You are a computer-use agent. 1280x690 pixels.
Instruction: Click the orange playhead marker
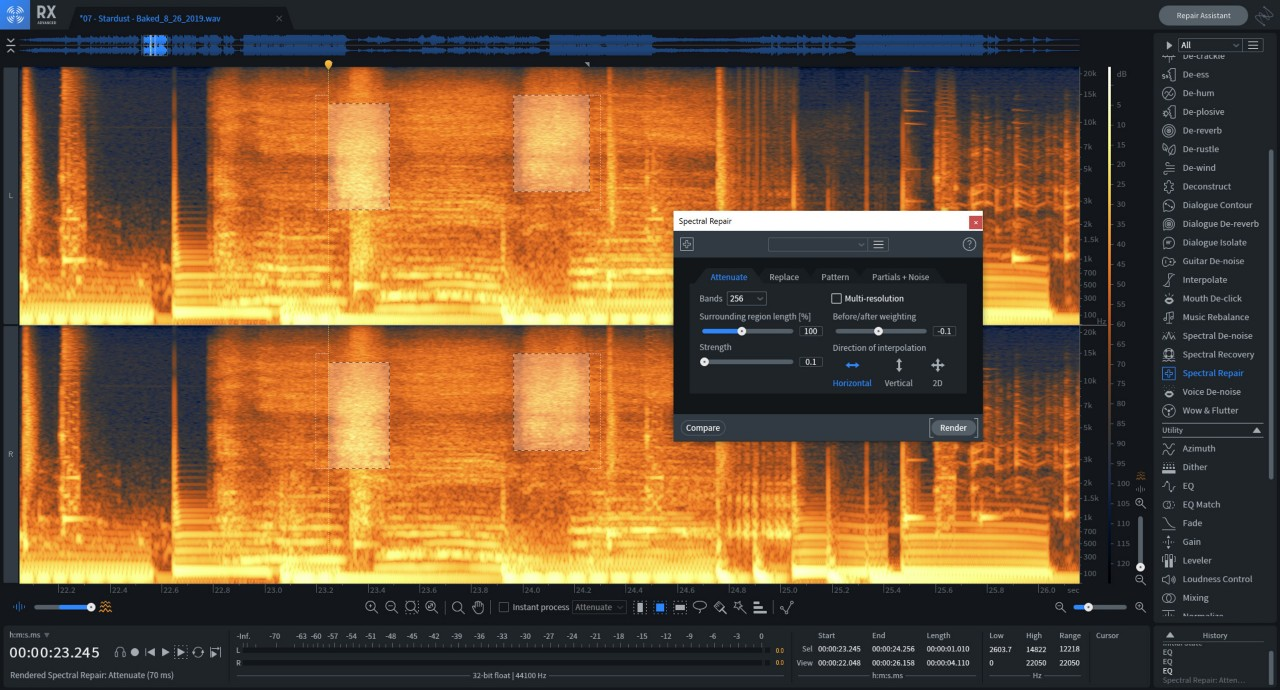328,65
